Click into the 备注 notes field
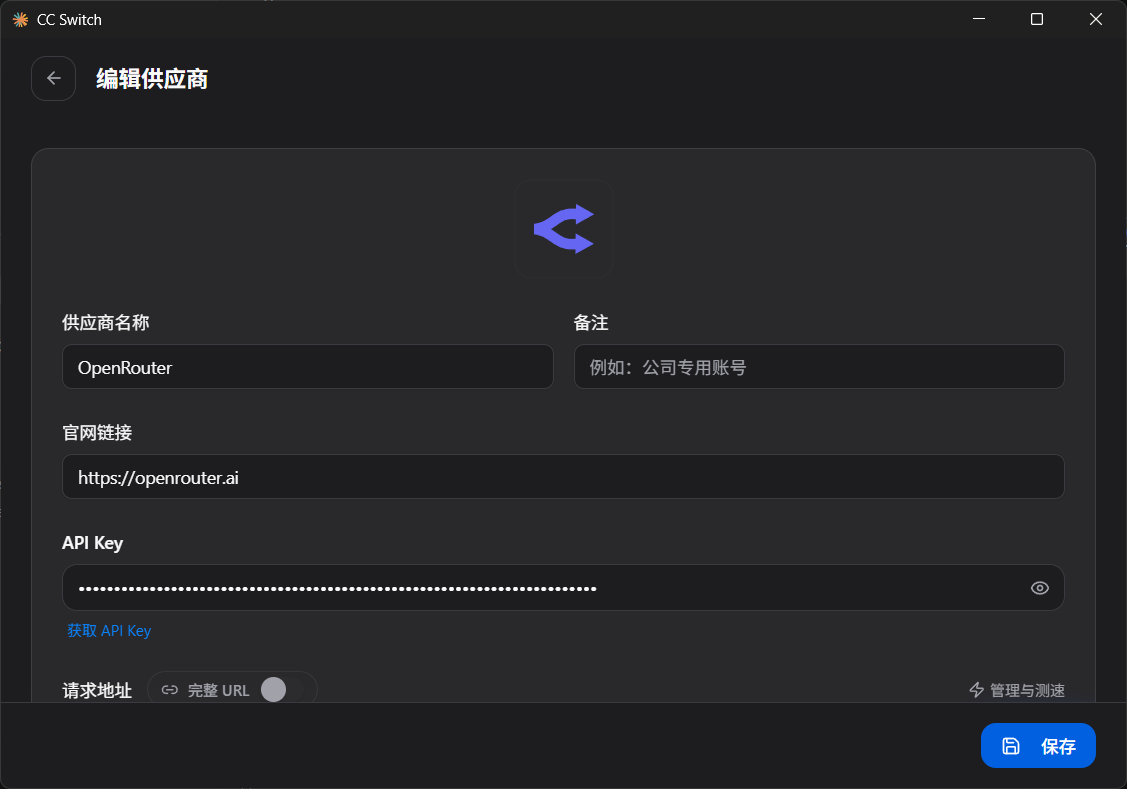1127x789 pixels. (819, 367)
